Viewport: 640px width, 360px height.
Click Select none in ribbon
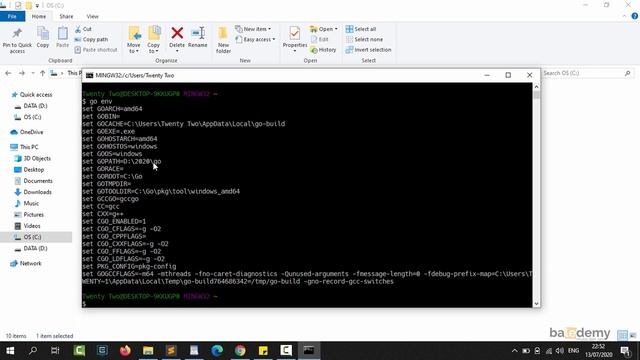click(x=364, y=40)
